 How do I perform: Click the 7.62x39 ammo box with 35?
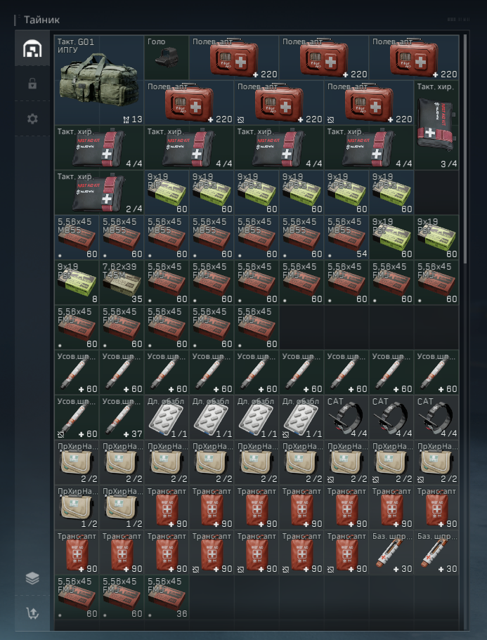point(122,282)
